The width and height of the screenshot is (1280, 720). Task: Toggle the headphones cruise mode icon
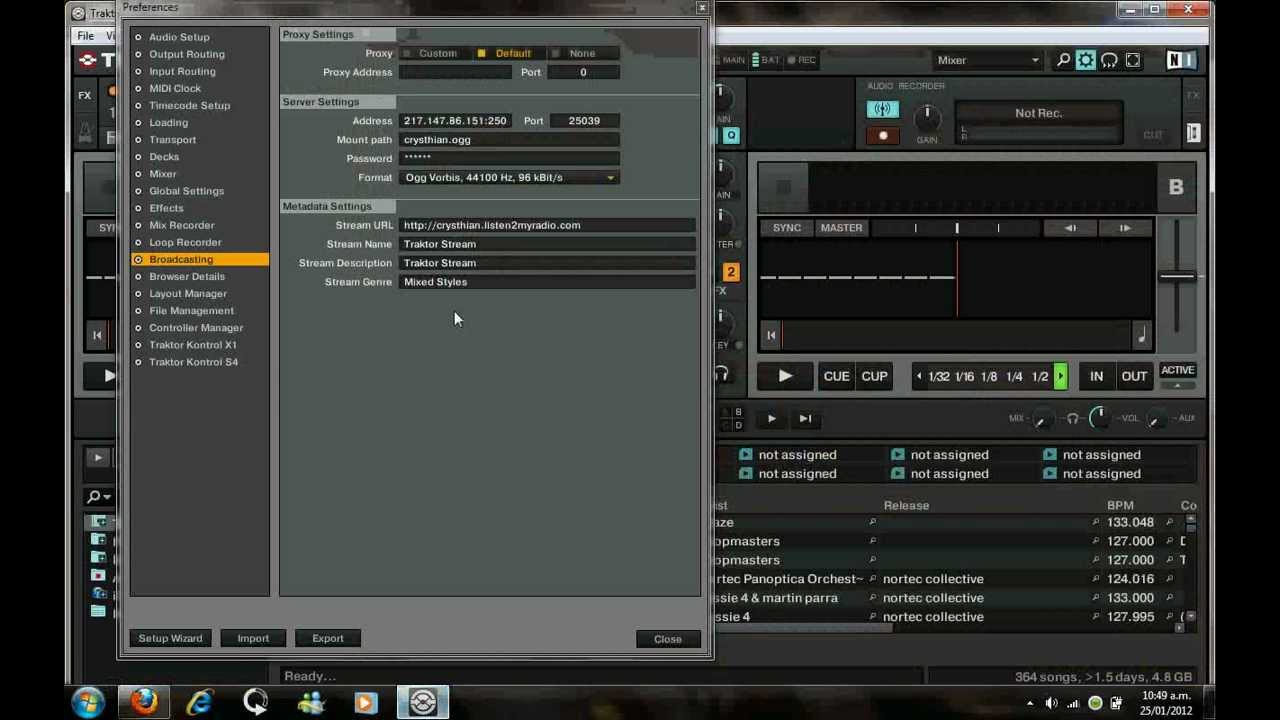pyautogui.click(x=1109, y=60)
